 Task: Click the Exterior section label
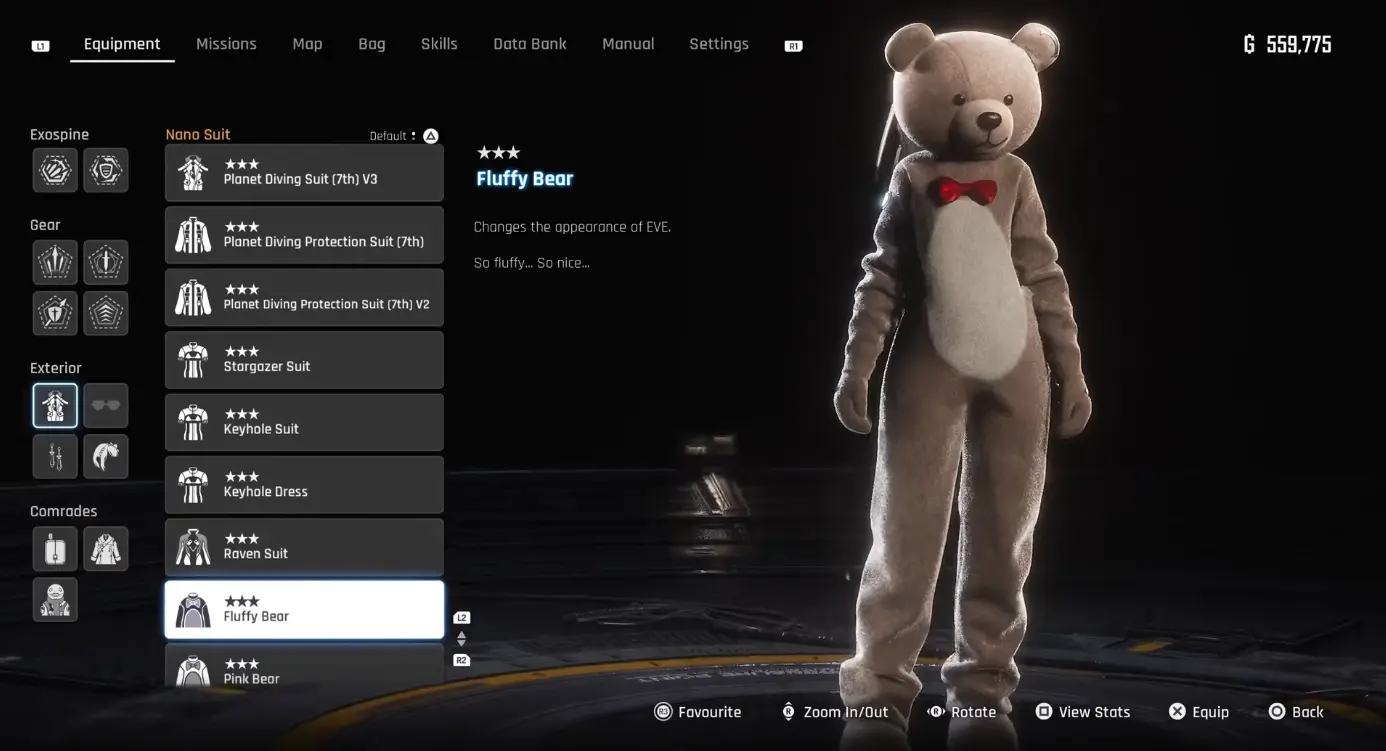tap(56, 368)
